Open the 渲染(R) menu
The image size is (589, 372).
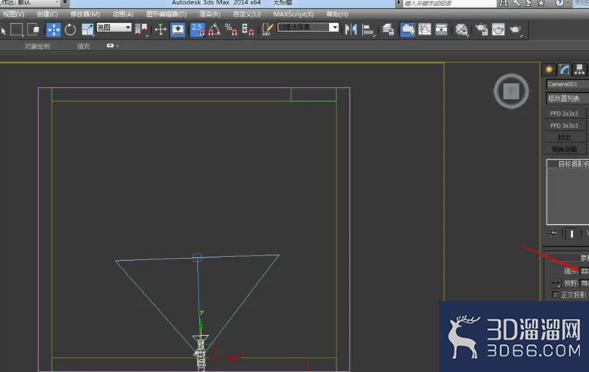(210, 14)
